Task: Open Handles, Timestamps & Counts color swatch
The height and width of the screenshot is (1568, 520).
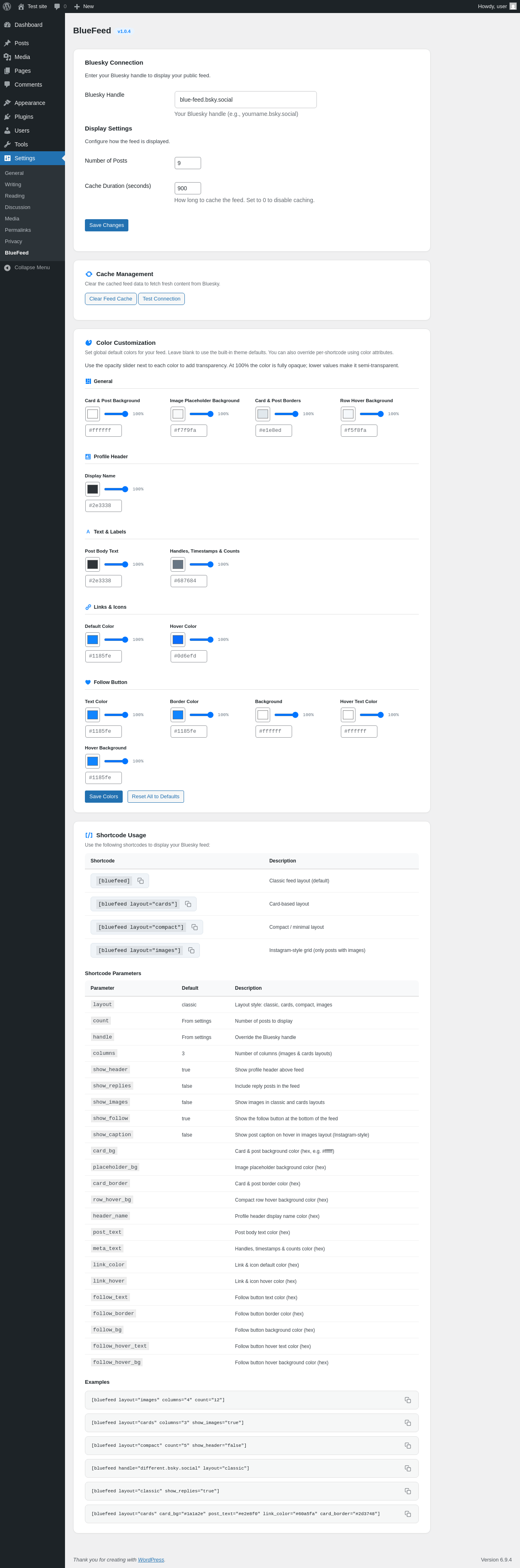Action: (178, 564)
